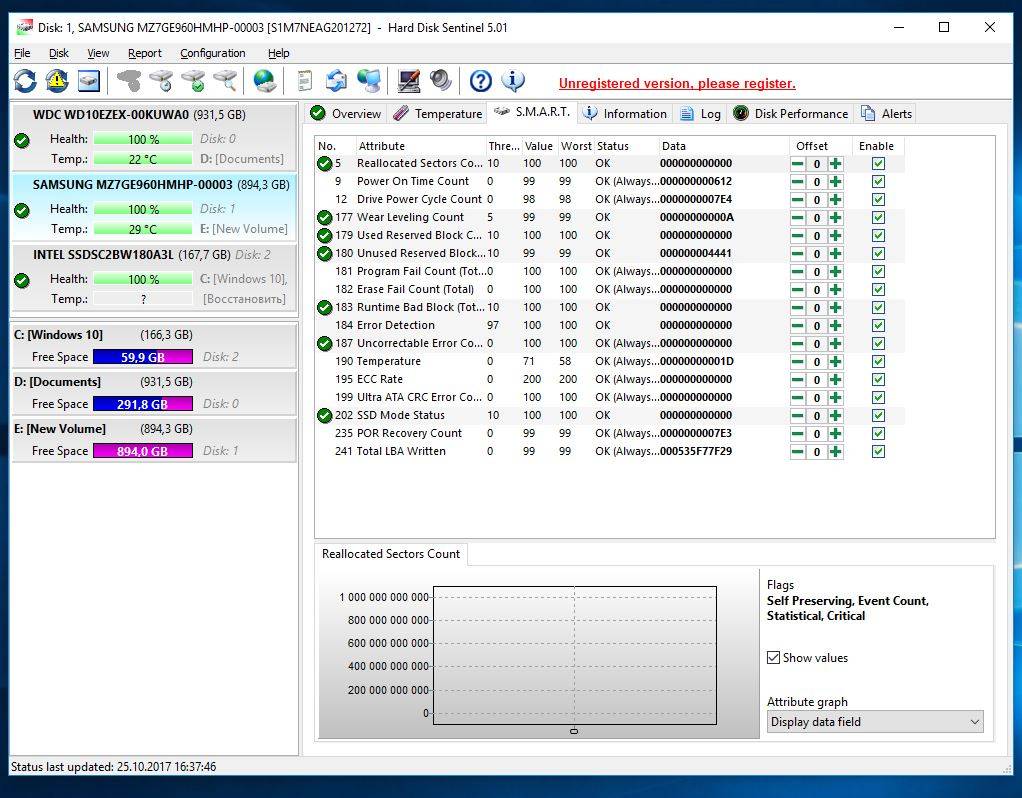1022x798 pixels.
Task: Switch to the Temperature tab
Action: 438,113
